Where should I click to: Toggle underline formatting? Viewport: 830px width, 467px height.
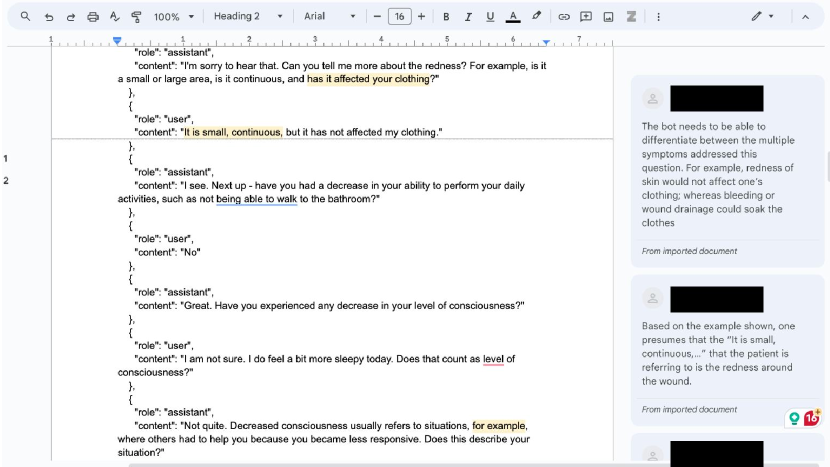[x=490, y=17]
